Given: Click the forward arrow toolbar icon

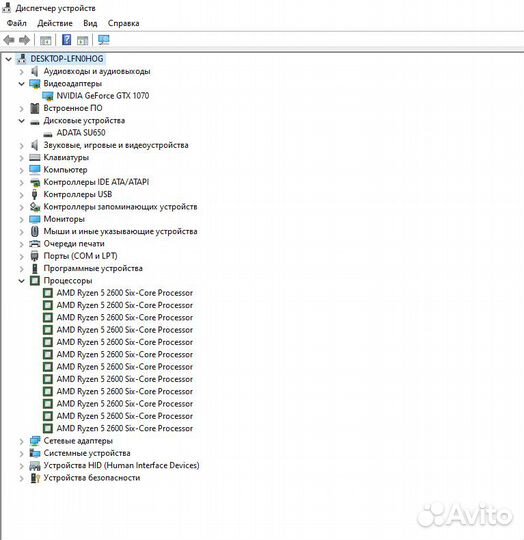Looking at the screenshot, I should [x=24, y=40].
